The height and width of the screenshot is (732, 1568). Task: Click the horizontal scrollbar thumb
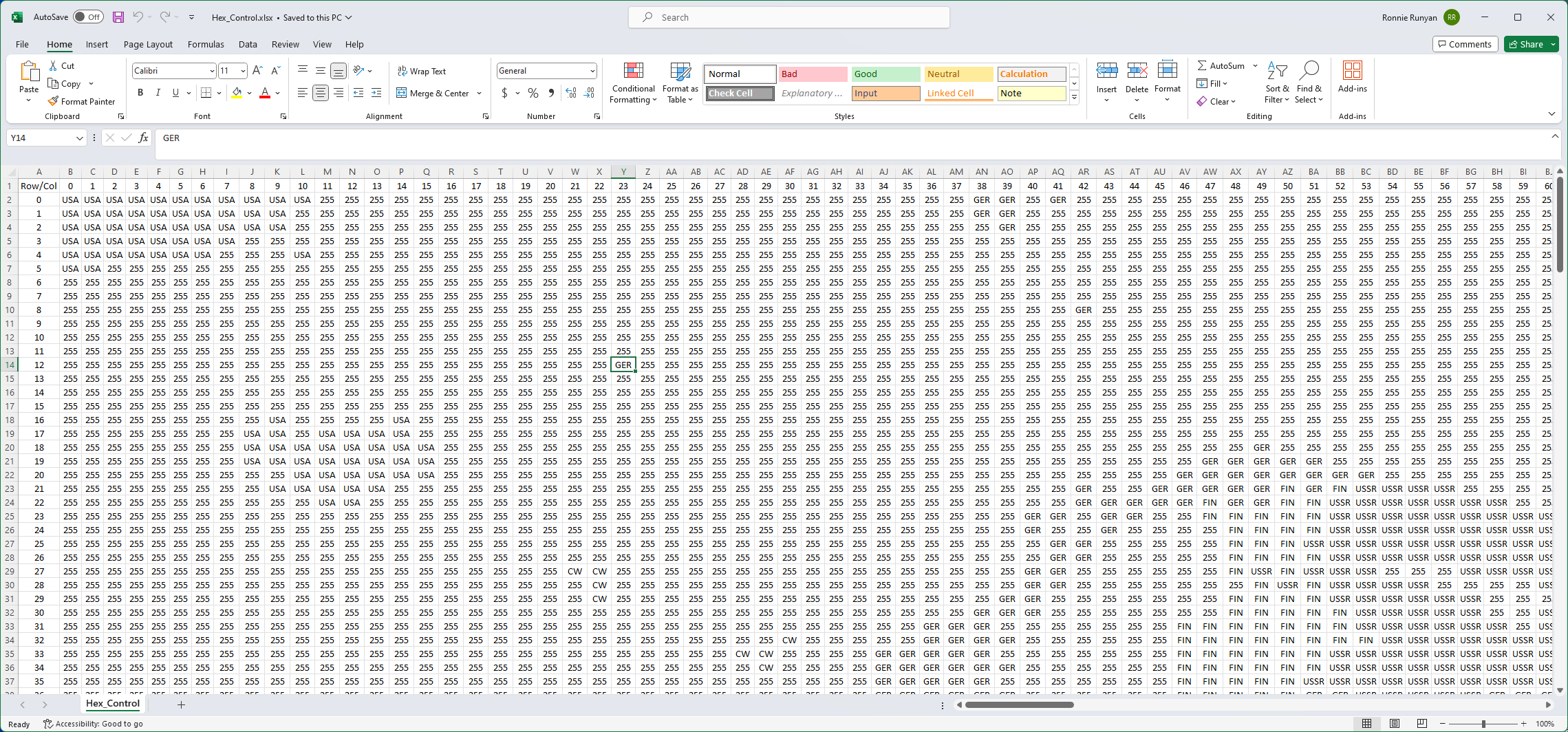[1019, 704]
